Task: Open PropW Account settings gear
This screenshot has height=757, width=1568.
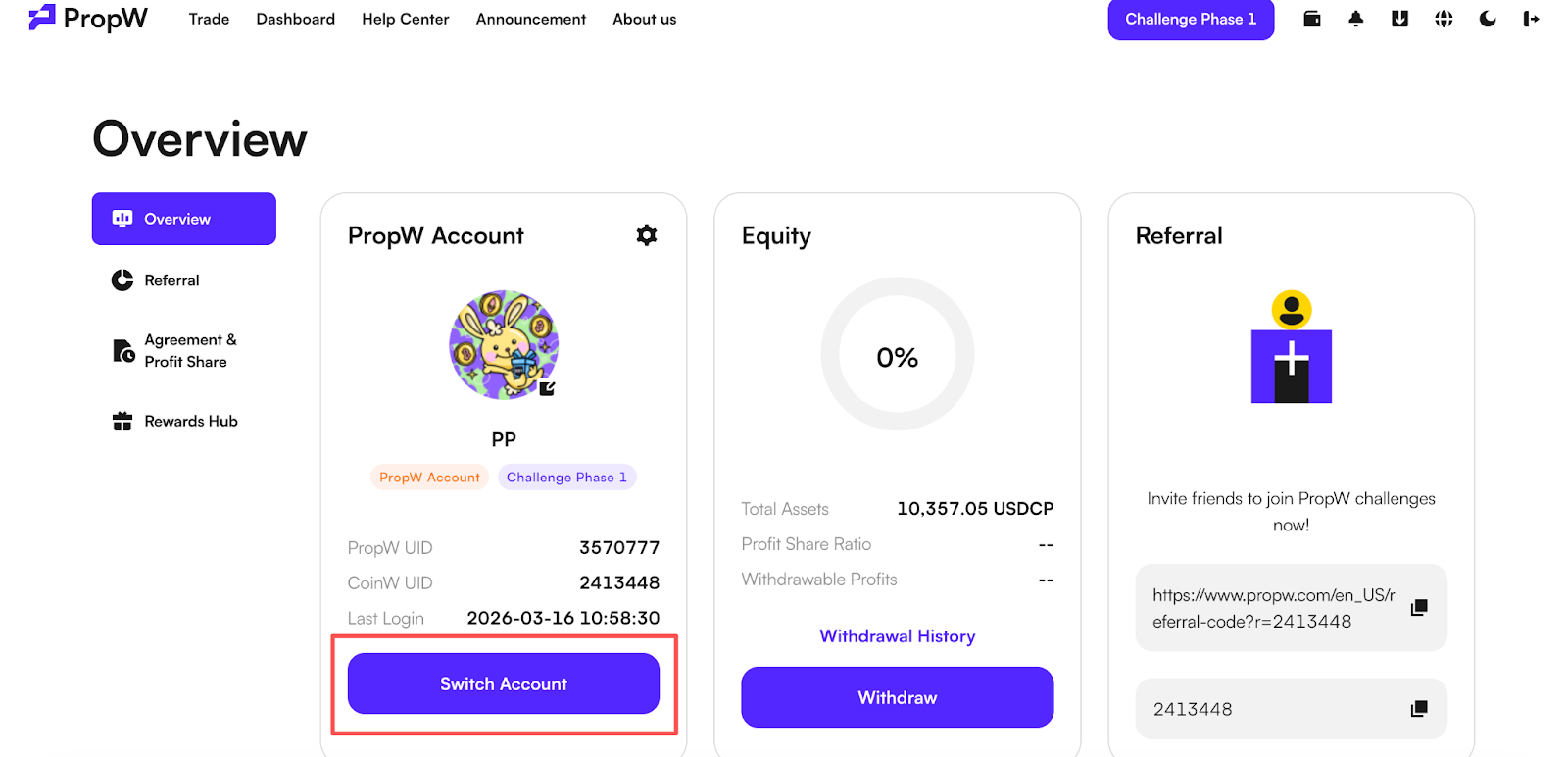Action: [x=647, y=235]
